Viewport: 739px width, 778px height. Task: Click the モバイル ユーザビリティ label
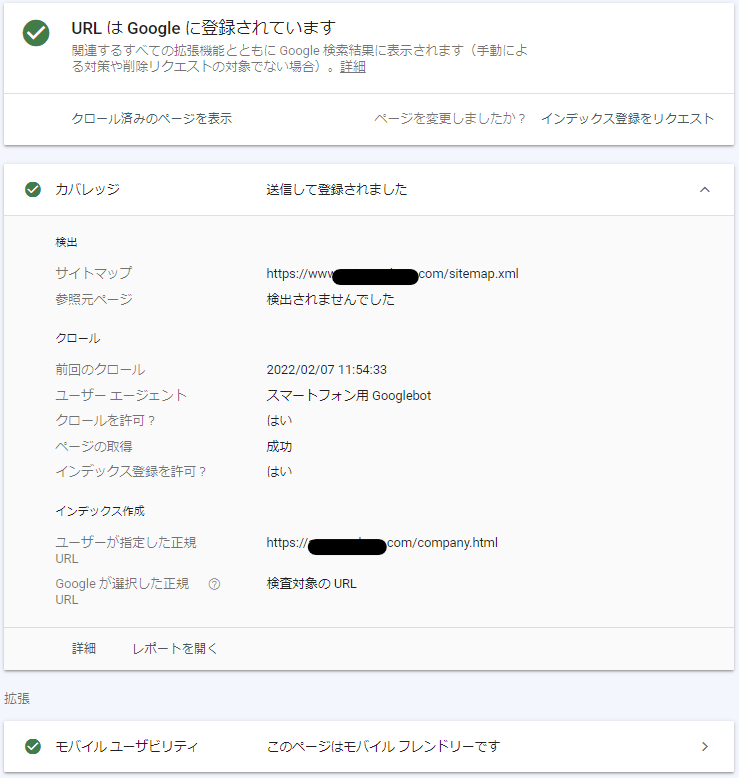coord(127,746)
